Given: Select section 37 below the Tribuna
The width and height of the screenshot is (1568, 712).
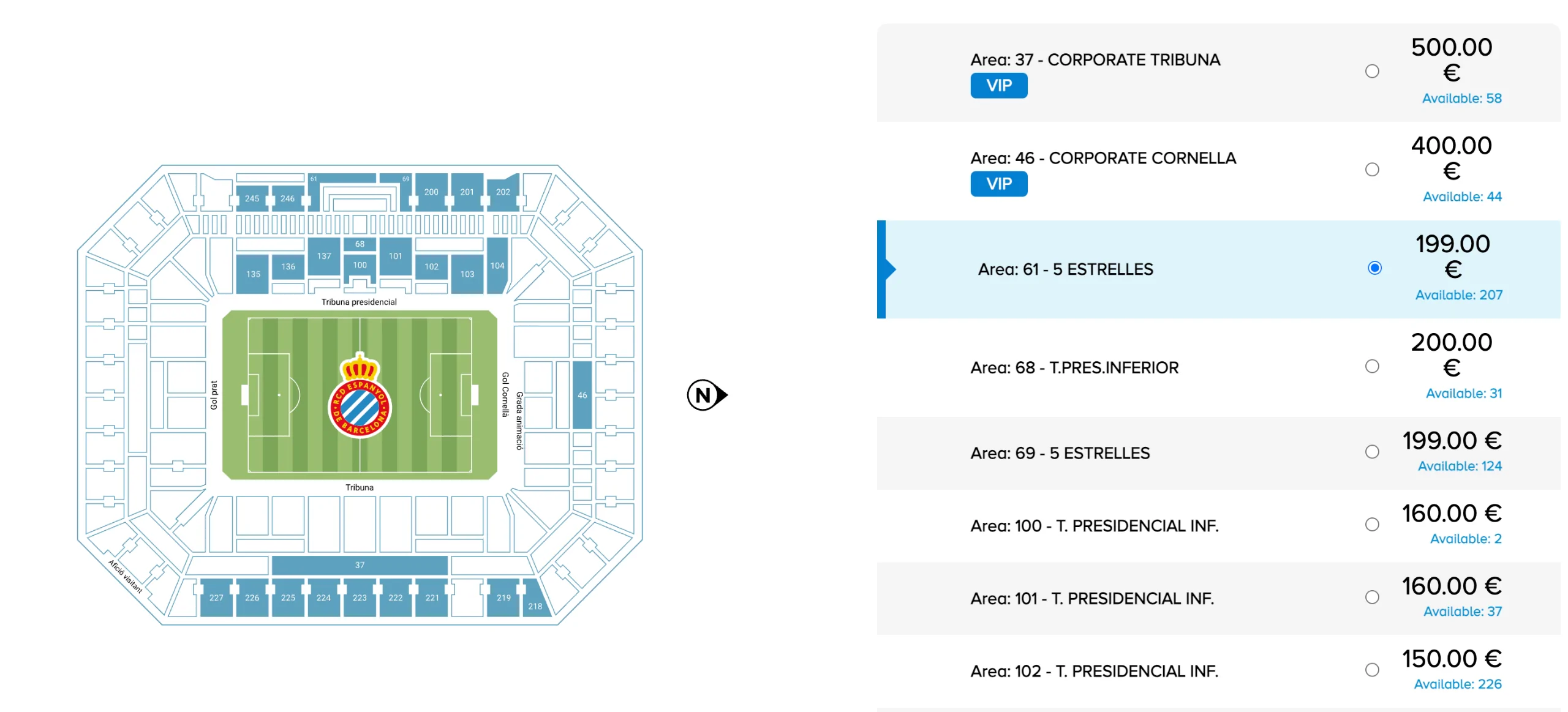Looking at the screenshot, I should [x=360, y=565].
